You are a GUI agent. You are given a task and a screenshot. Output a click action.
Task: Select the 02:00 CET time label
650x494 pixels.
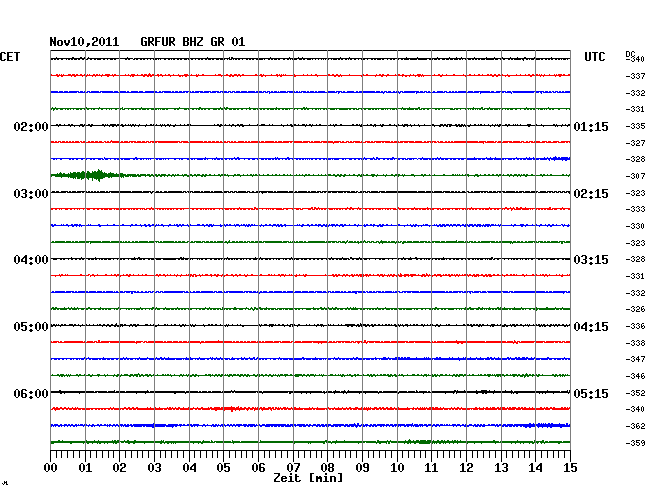(31, 126)
